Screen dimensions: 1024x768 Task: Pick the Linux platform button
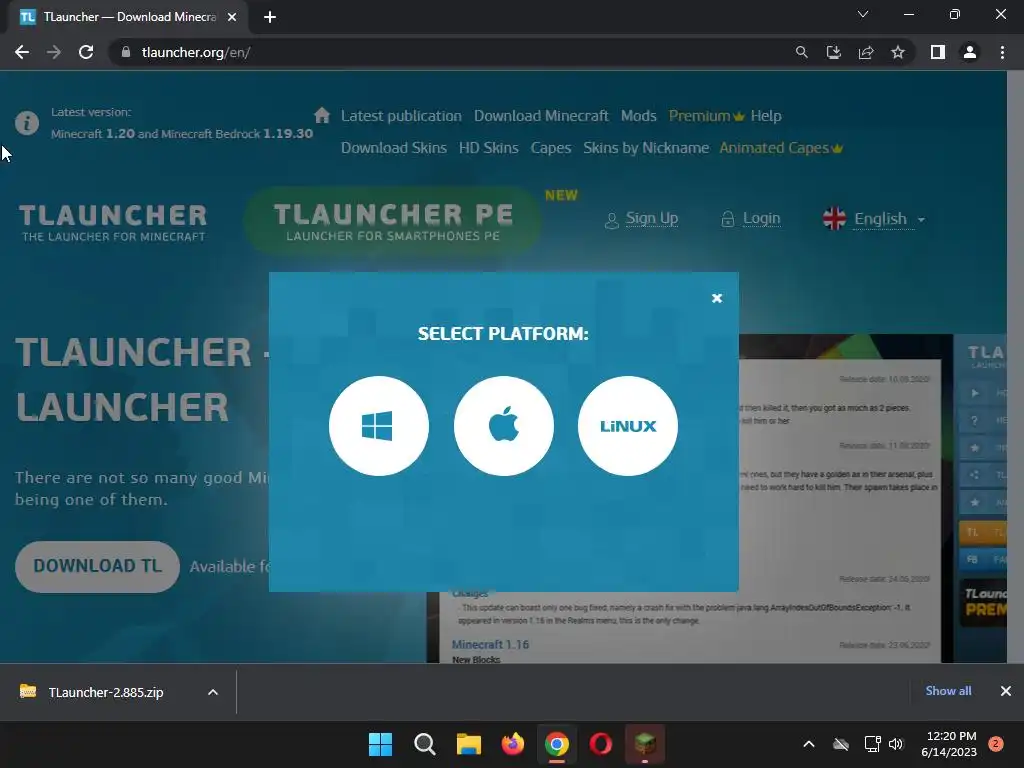pyautogui.click(x=628, y=426)
